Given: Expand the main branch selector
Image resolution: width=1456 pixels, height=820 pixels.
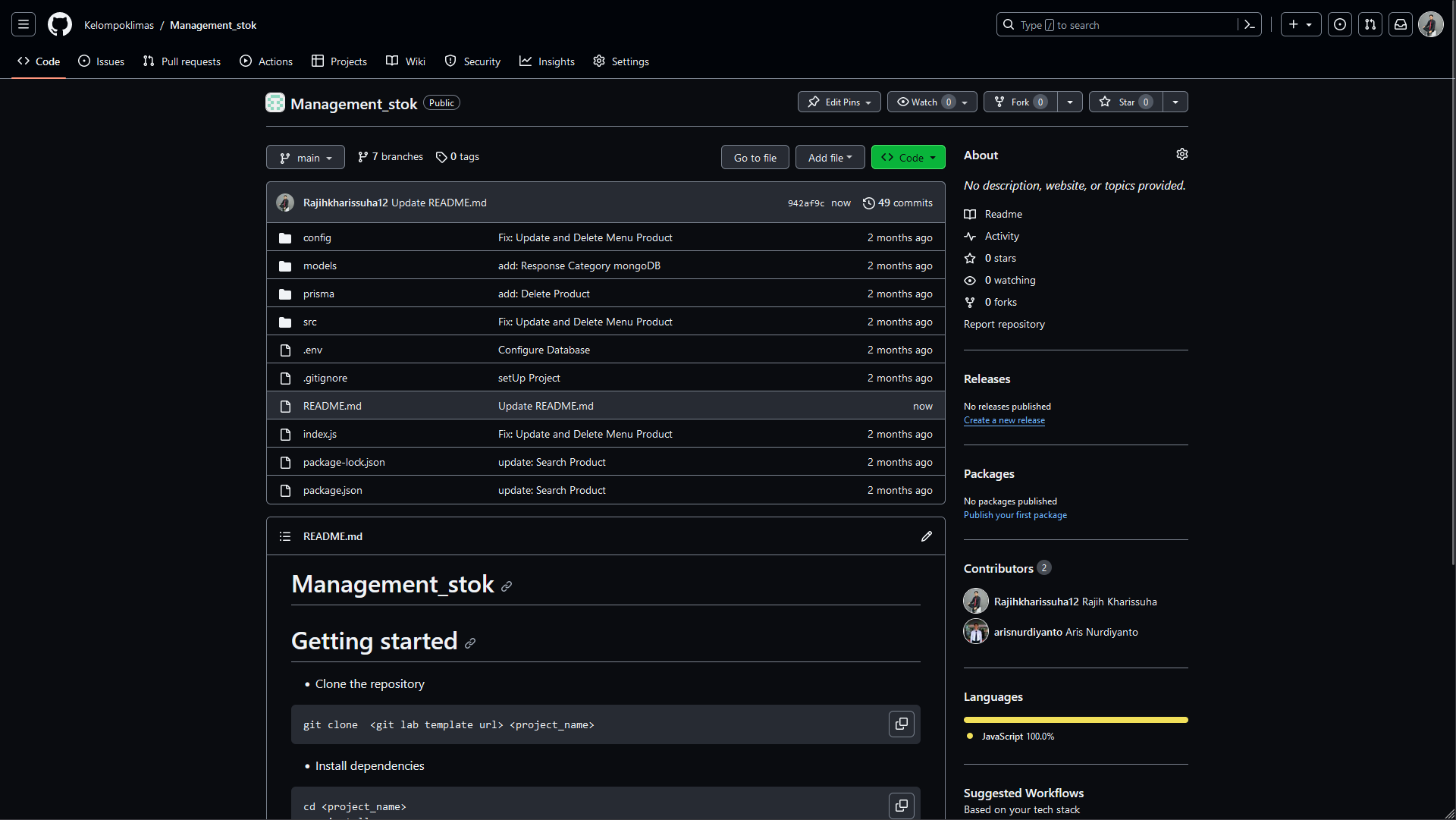Looking at the screenshot, I should click(306, 158).
